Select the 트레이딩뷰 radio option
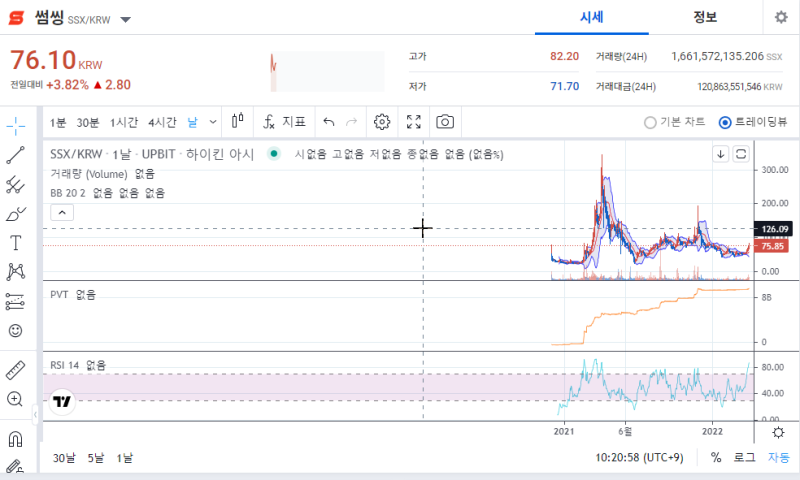Screen dimensions: 800x480 coord(753,122)
